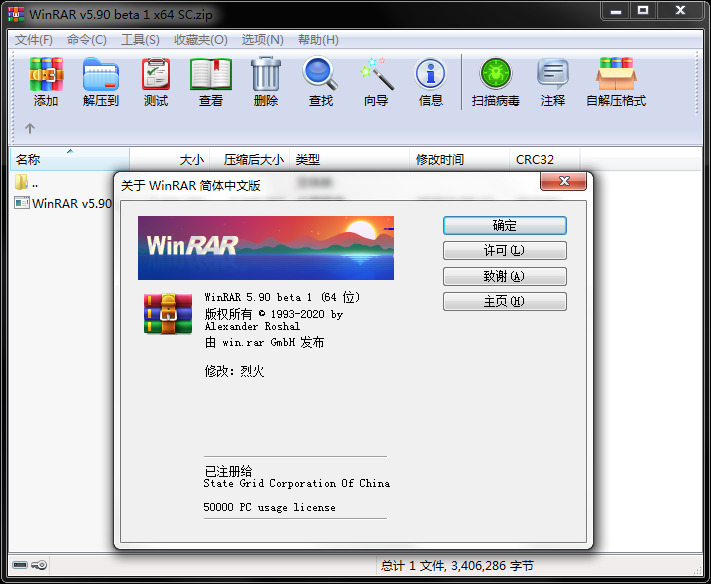Minimize the WinRAR main window

point(616,10)
